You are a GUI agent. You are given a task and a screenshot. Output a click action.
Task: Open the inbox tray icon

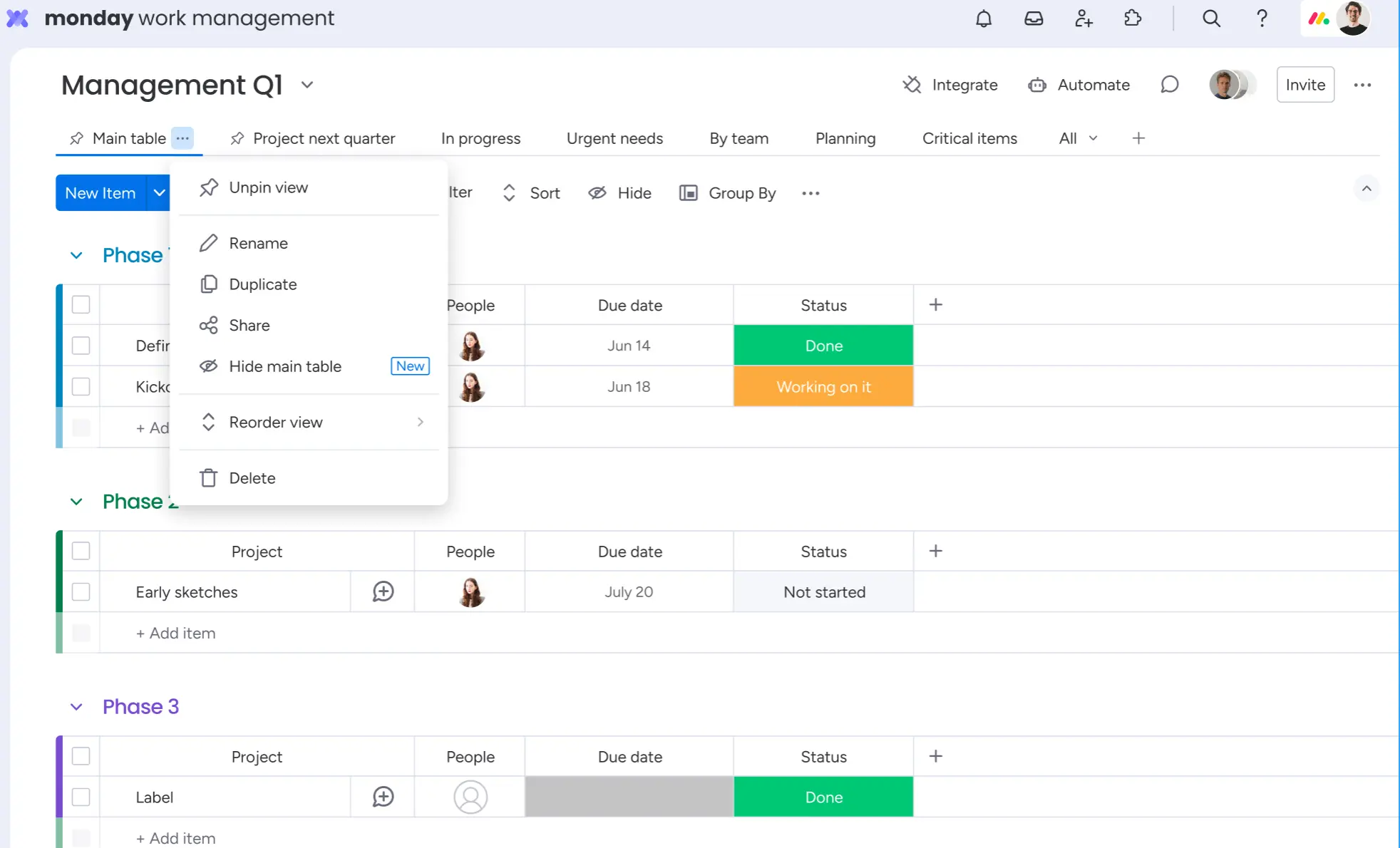pyautogui.click(x=1034, y=19)
